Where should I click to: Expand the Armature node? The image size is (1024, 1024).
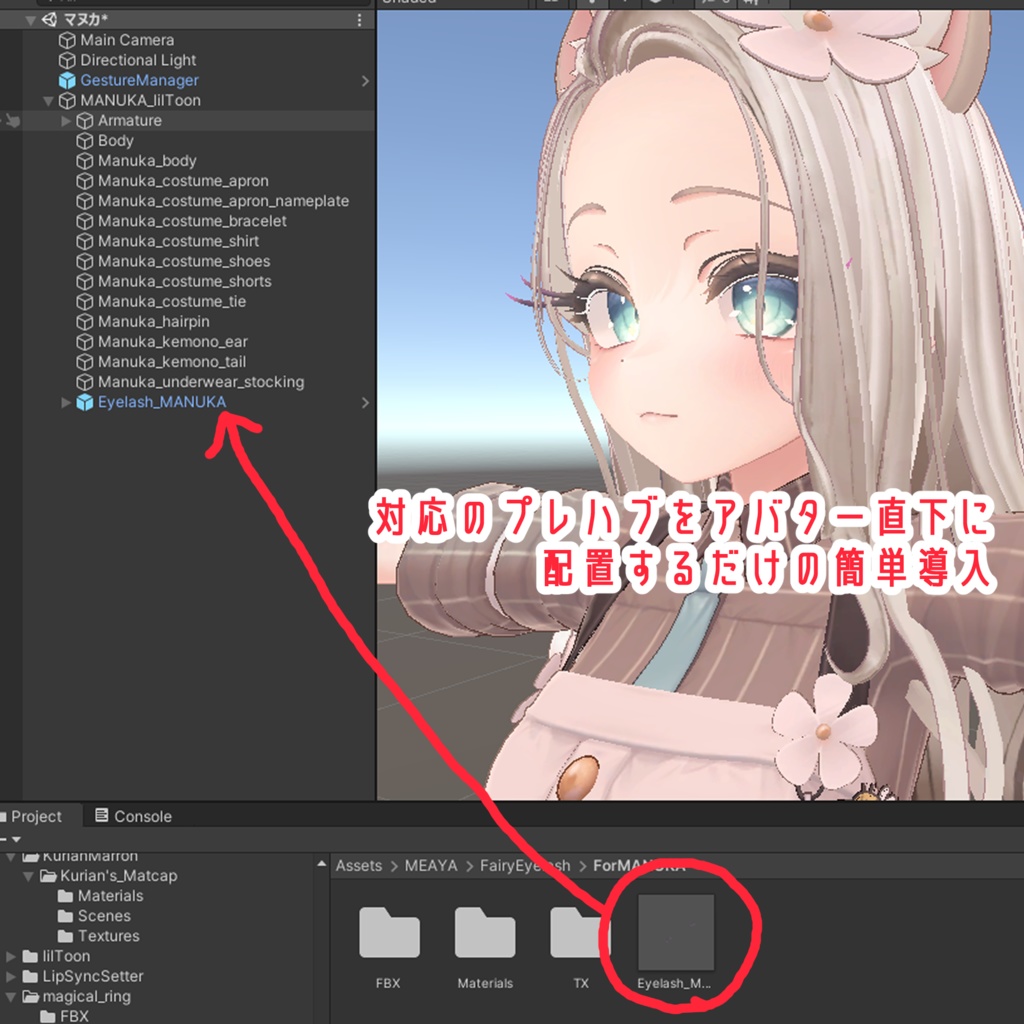tap(65, 121)
